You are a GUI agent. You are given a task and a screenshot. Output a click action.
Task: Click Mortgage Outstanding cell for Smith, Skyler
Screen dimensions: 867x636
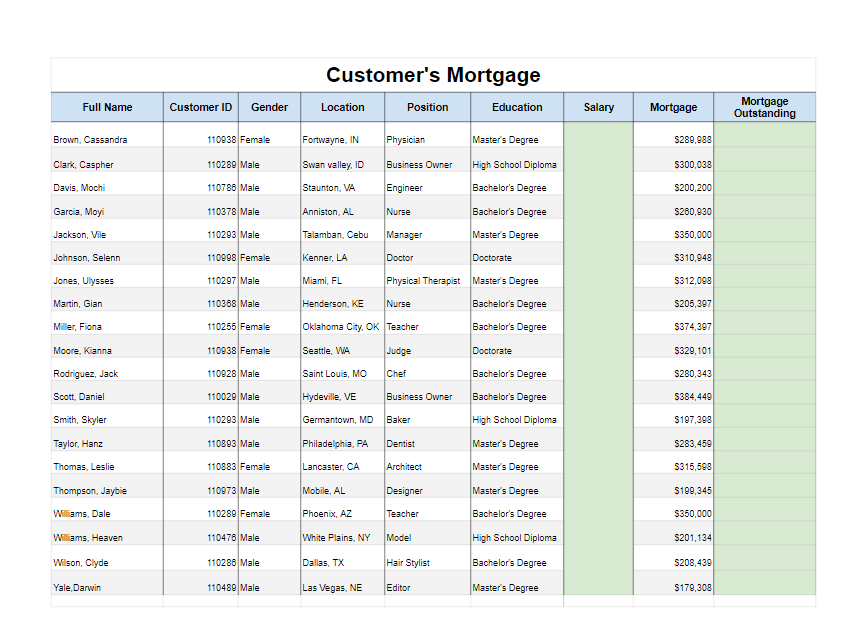point(764,420)
